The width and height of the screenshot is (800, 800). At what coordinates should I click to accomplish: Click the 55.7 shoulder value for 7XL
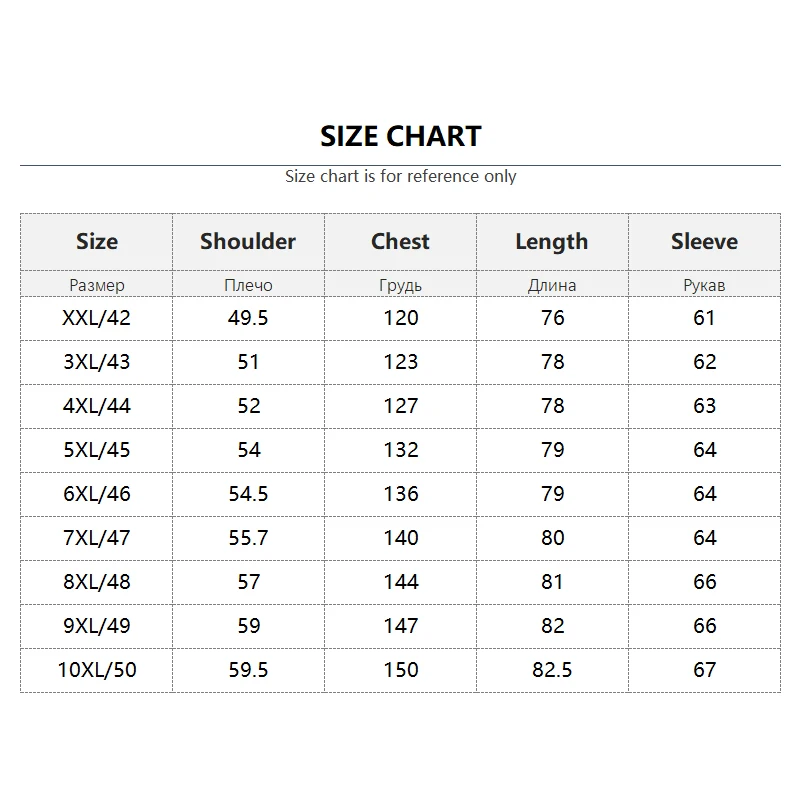[248, 538]
